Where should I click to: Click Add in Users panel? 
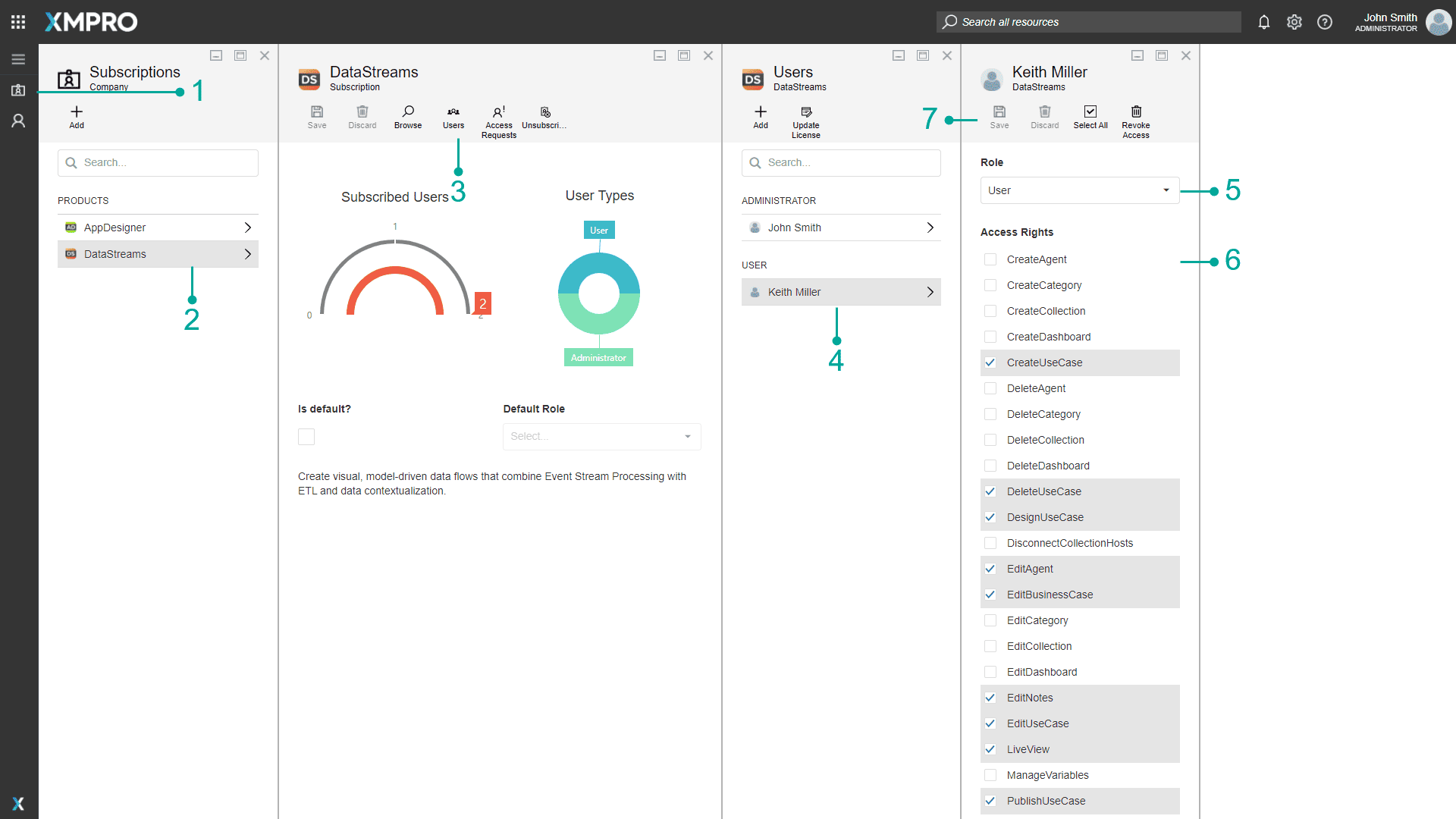point(761,116)
